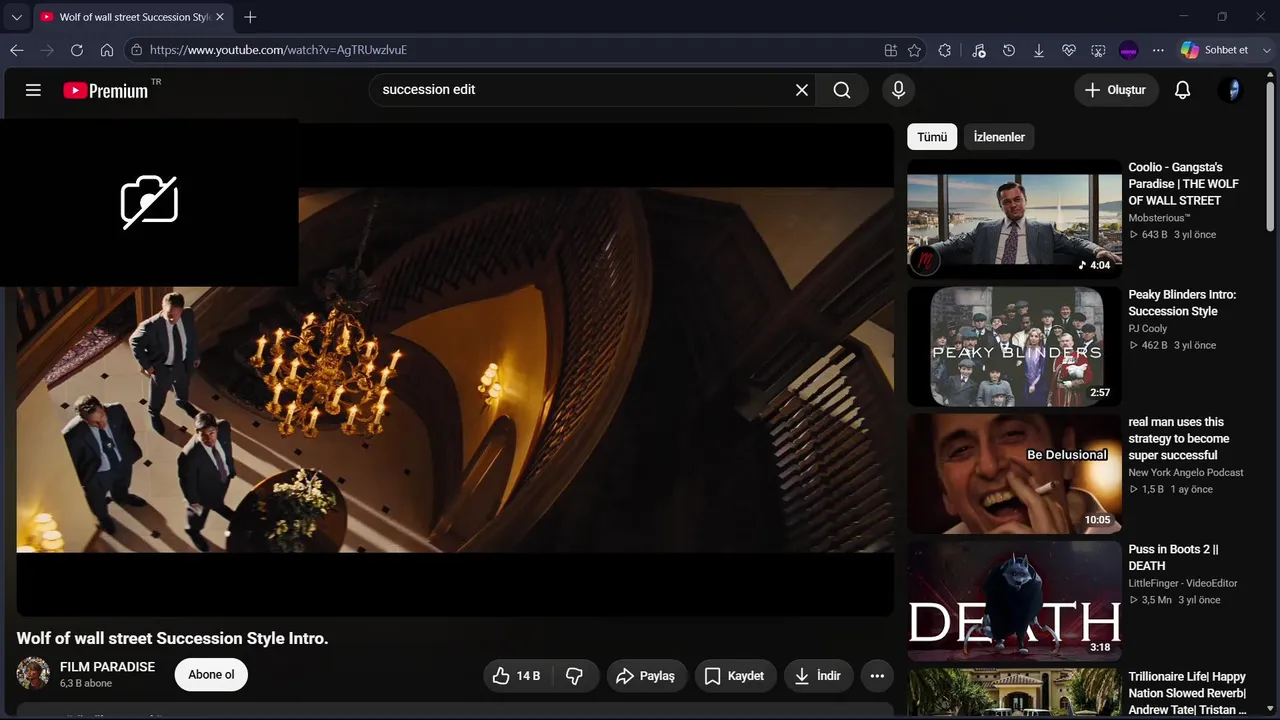Image resolution: width=1280 pixels, height=720 pixels.
Task: Open browser settings and more menu
Action: coord(1158,50)
